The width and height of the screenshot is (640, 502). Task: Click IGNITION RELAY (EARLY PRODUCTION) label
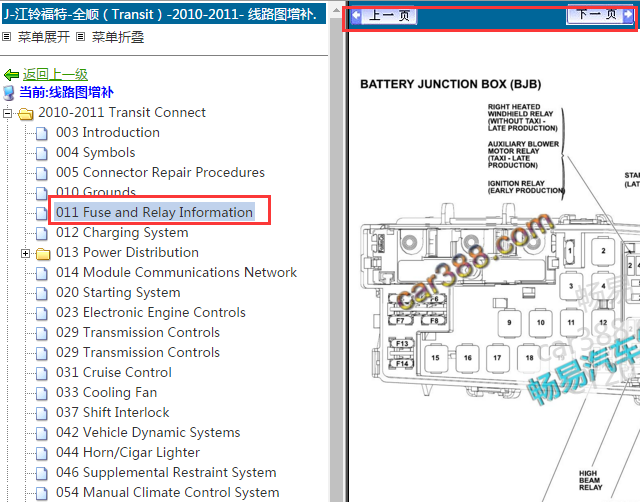coord(526,187)
